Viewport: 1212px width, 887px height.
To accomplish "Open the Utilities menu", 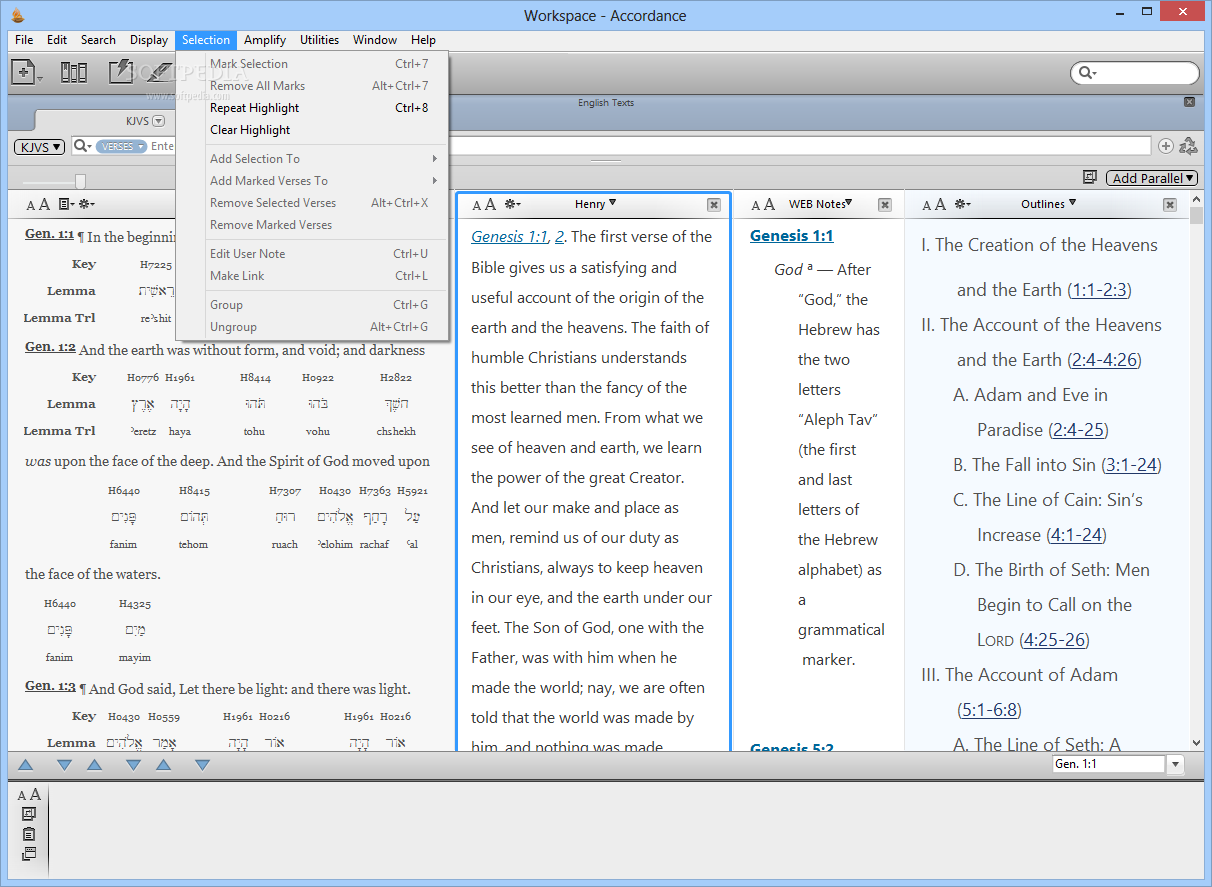I will pyautogui.click(x=320, y=40).
